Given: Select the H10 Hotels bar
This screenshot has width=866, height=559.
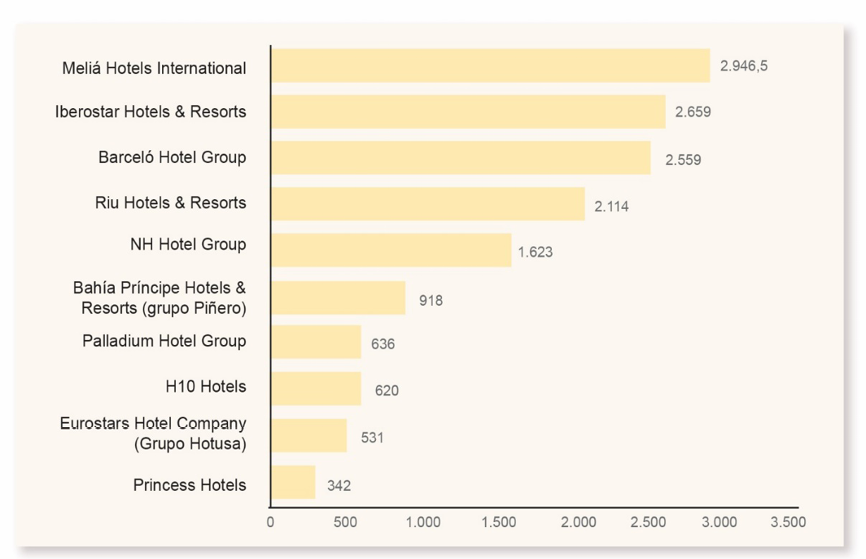Looking at the screenshot, I should click(316, 388).
